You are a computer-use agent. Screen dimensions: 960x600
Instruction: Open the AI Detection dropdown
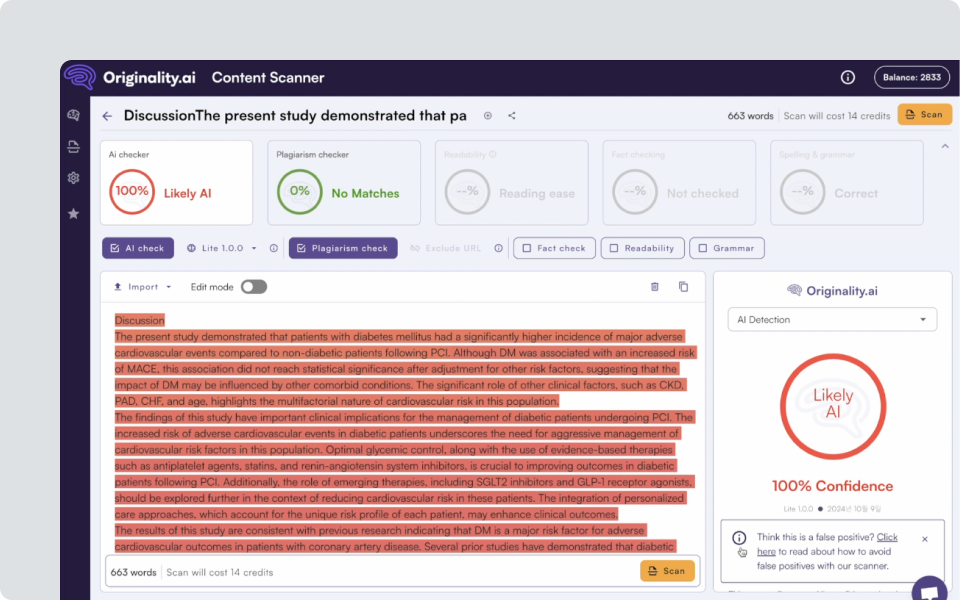point(832,320)
